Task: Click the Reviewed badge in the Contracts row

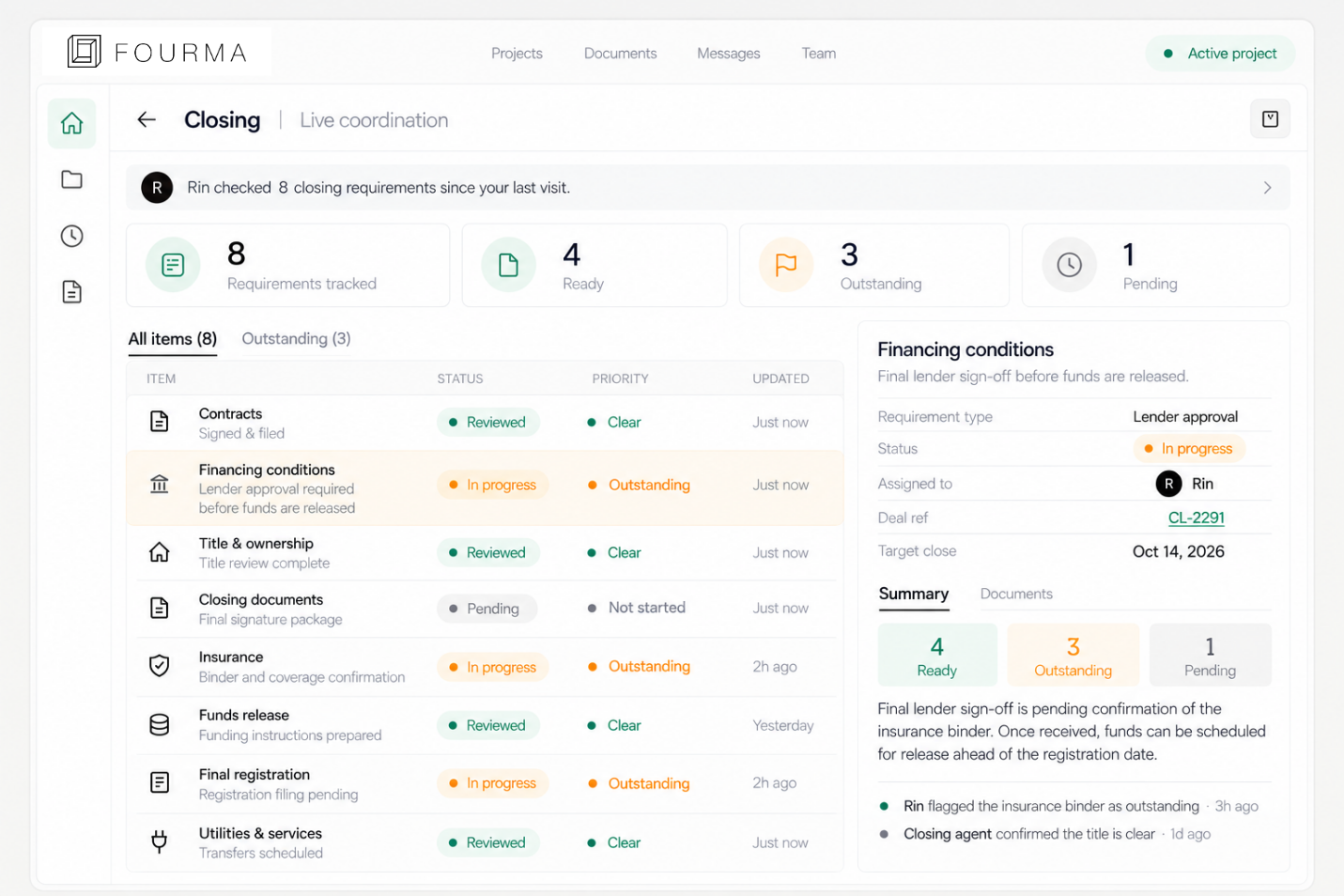Action: 488,423
